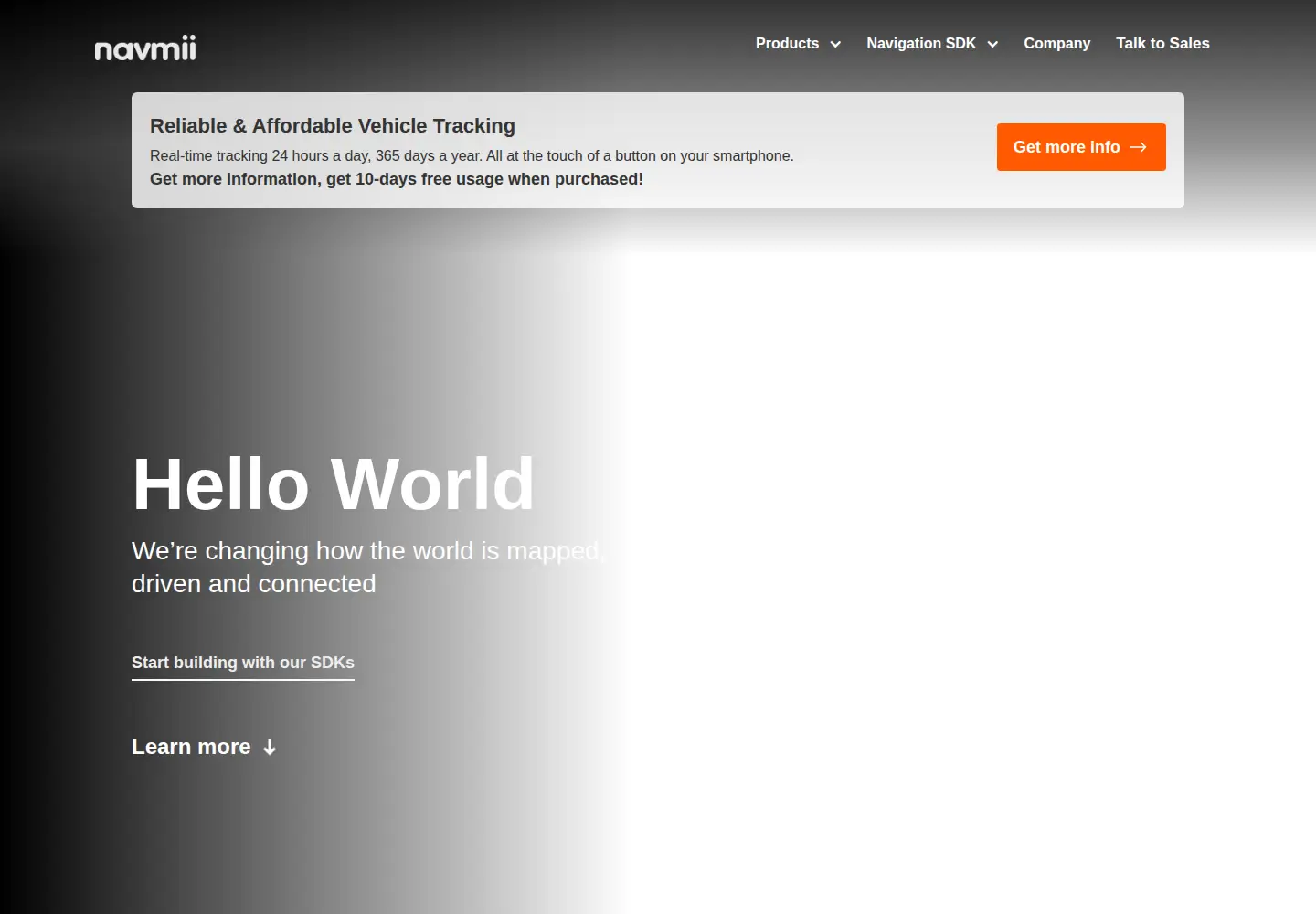This screenshot has height=914, width=1316.
Task: Click the 10-days free usage promo text
Action: (397, 179)
